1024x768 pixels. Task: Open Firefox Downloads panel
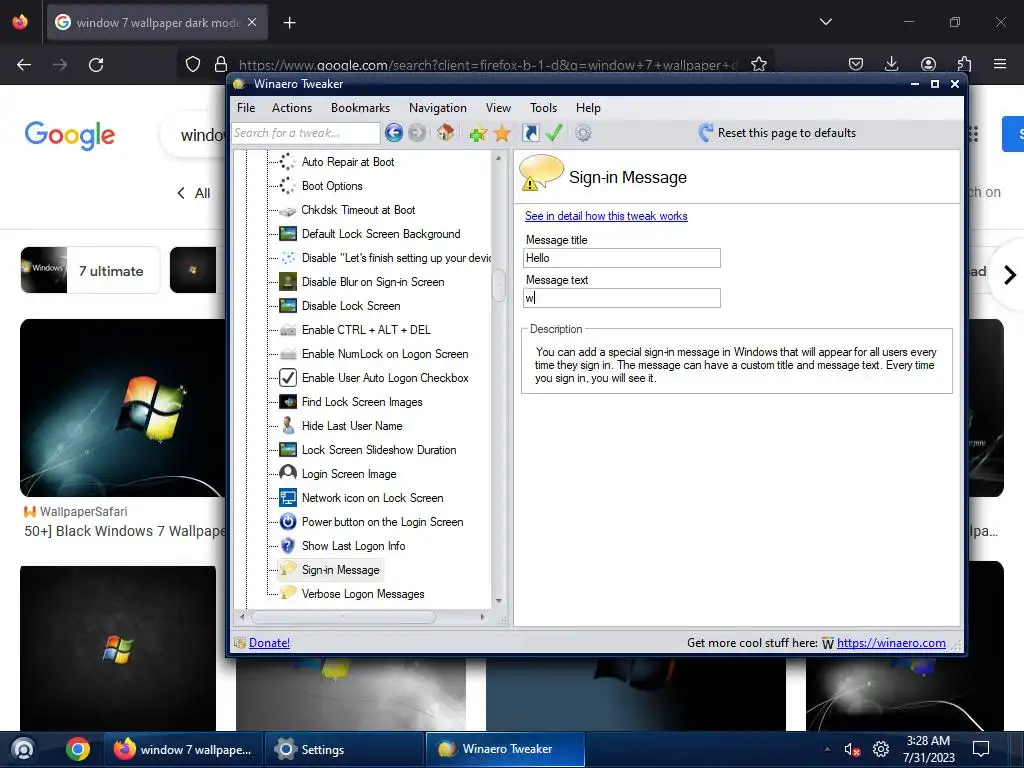891,64
